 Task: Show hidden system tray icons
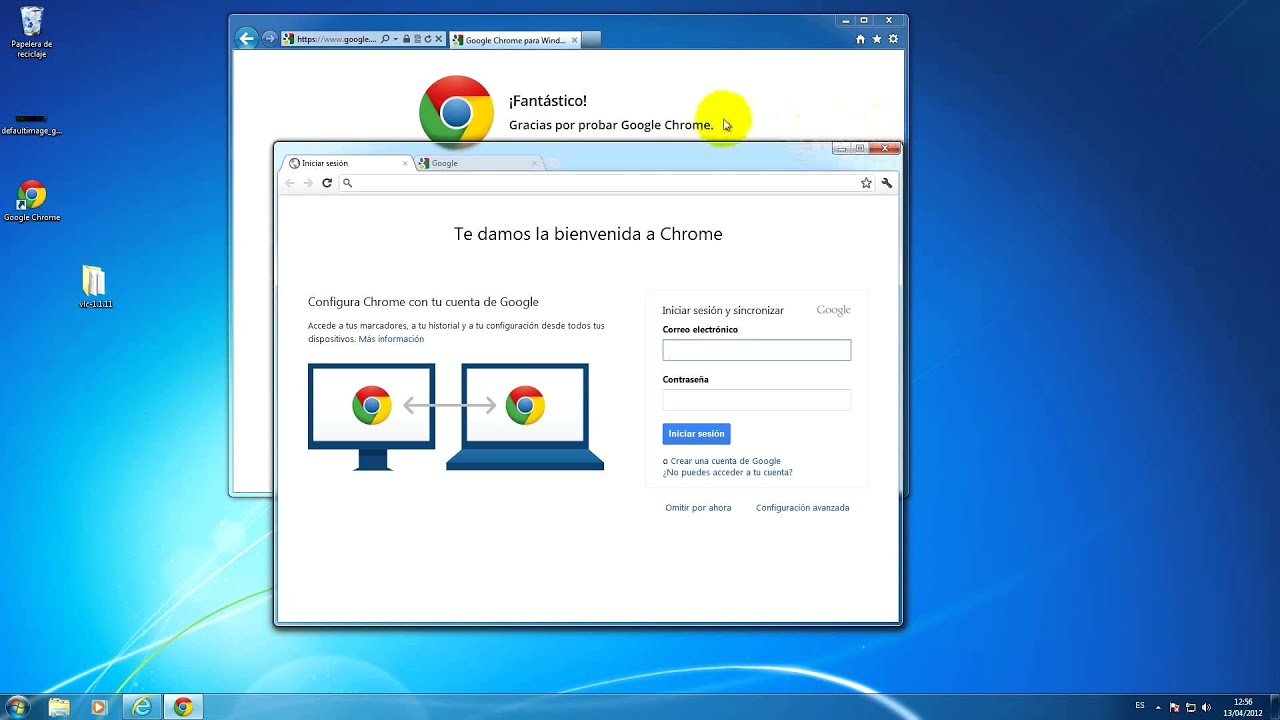(1160, 707)
